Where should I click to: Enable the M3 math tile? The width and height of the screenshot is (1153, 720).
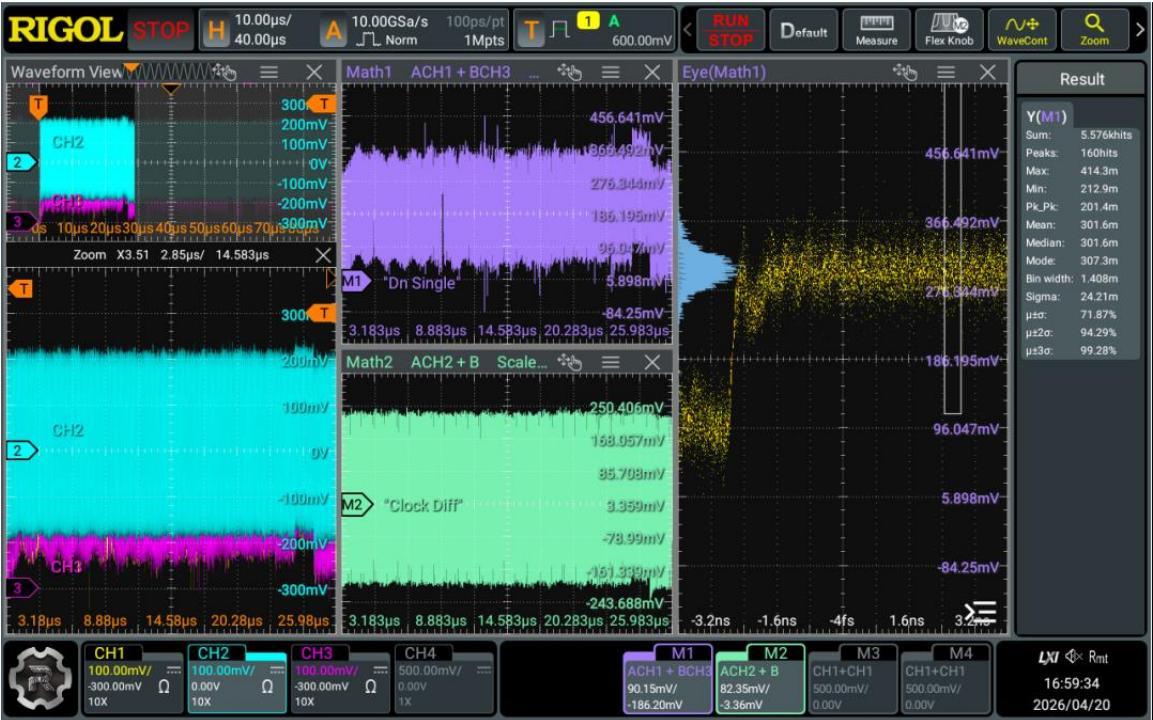[853, 678]
